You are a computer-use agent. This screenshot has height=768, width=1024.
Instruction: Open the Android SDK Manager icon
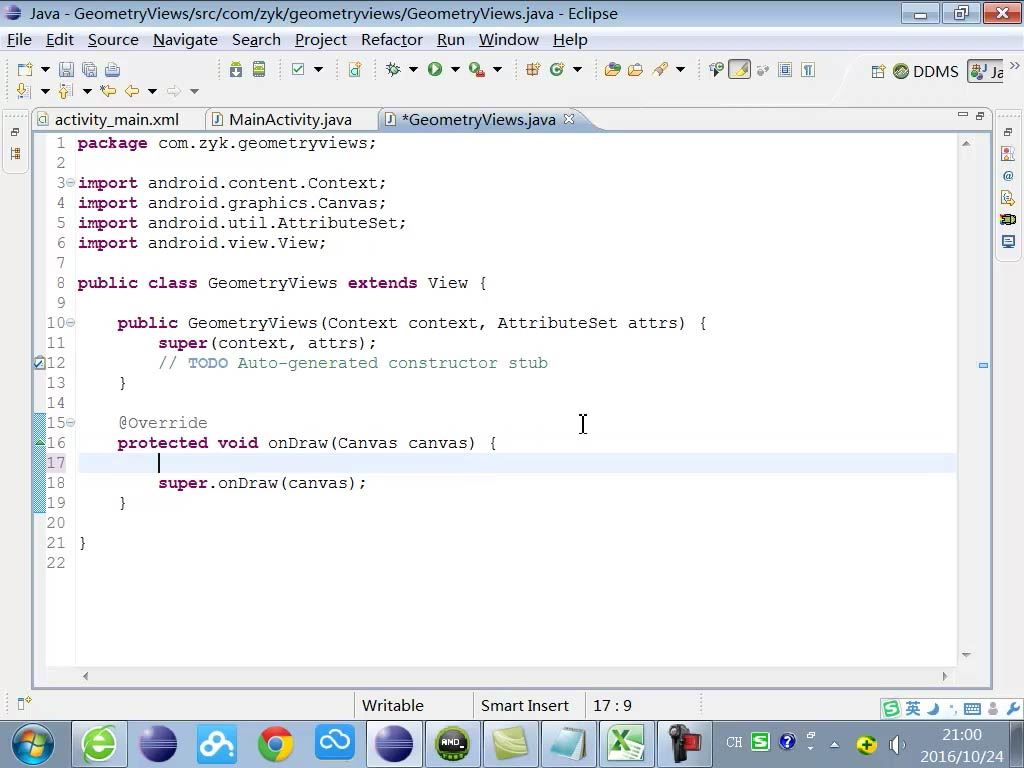tap(236, 69)
